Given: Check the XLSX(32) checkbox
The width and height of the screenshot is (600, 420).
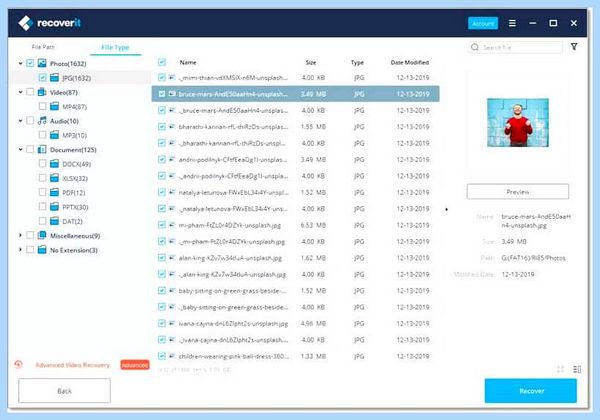Looking at the screenshot, I should click(x=42, y=178).
